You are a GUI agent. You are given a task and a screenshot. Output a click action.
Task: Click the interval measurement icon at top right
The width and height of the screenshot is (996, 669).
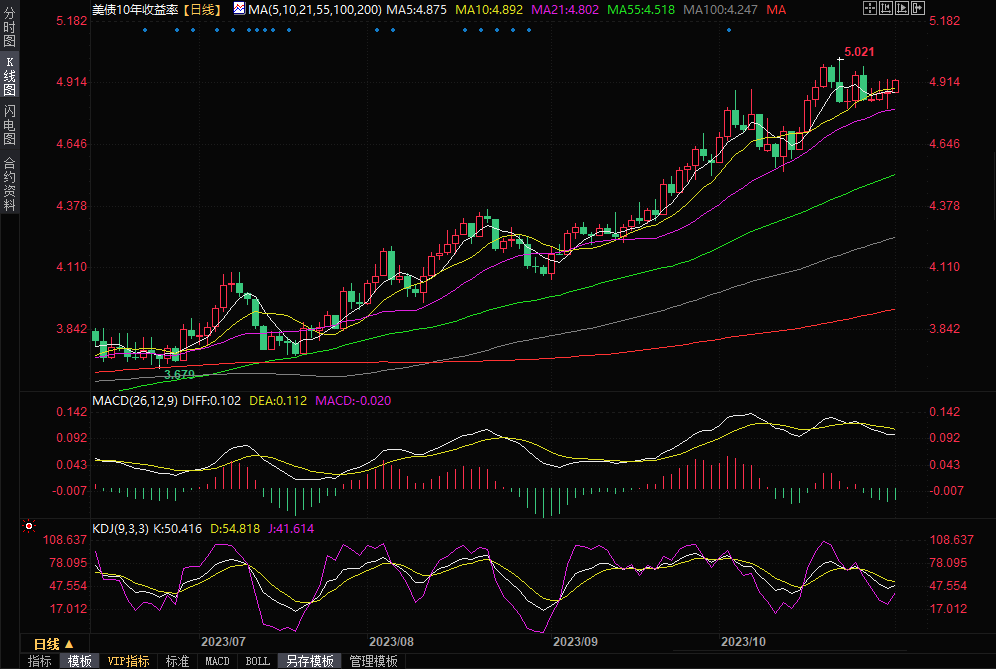[886, 8]
